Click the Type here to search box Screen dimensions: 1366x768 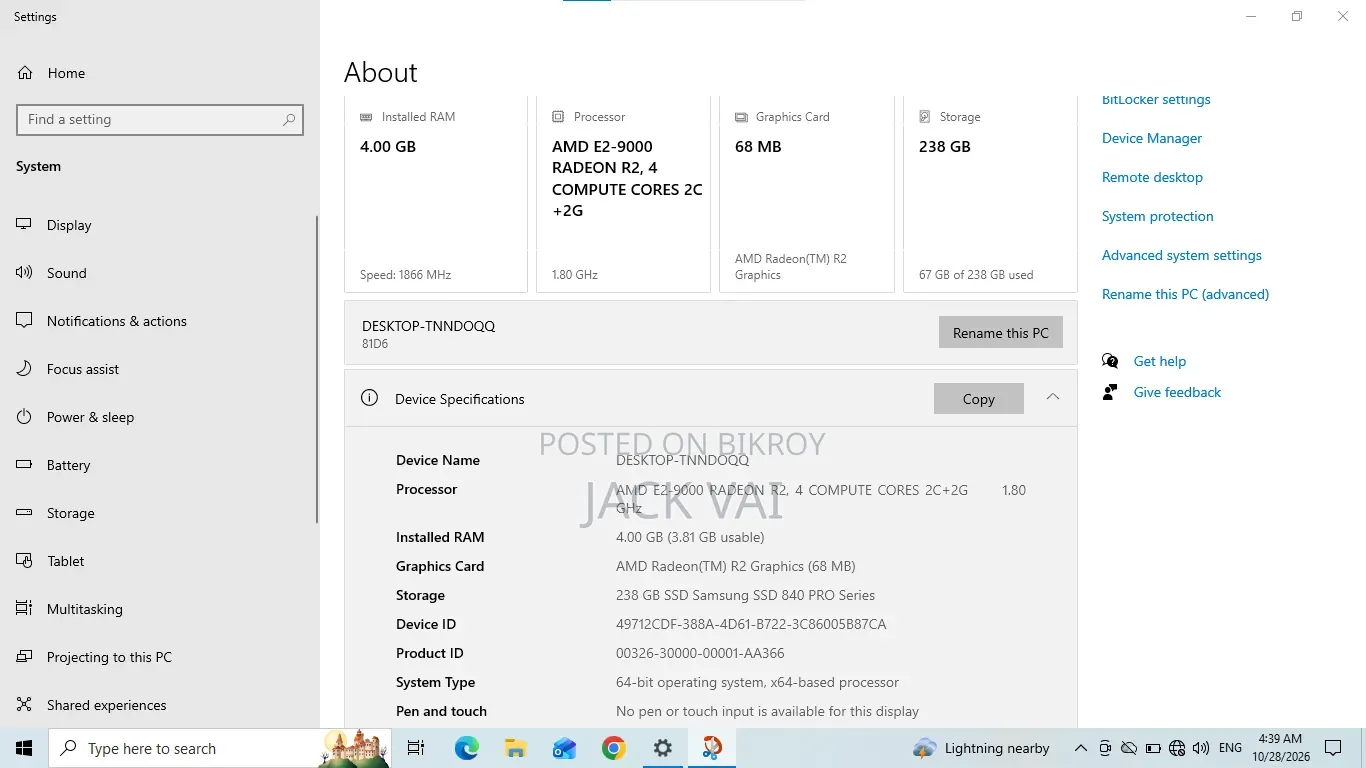[219, 748]
